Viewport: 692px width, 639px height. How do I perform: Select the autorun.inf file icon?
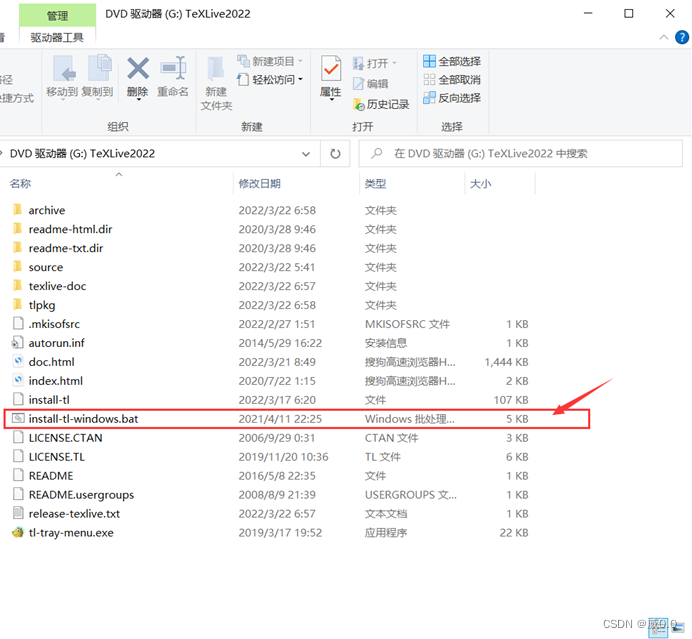18,342
